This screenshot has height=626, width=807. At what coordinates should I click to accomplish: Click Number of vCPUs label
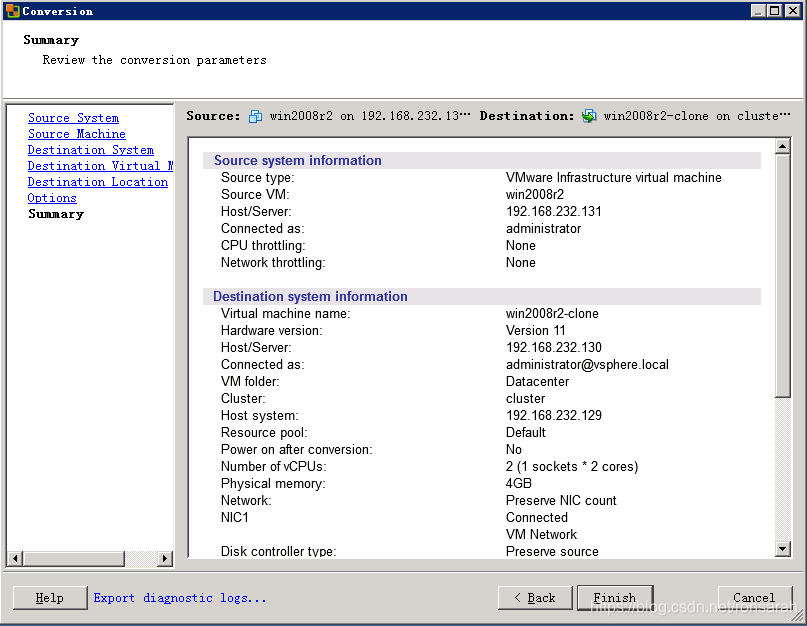(273, 466)
